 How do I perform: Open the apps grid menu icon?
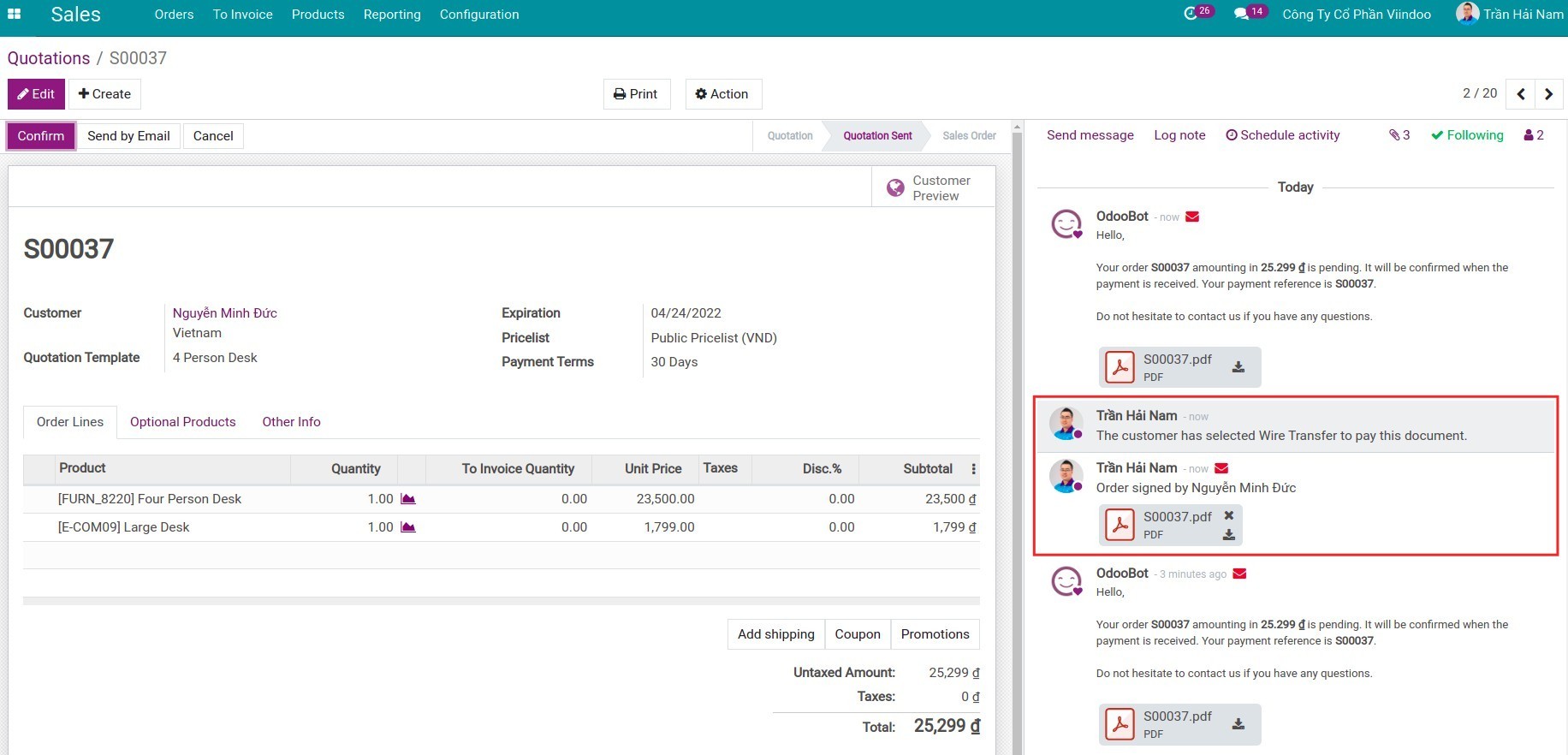coord(14,14)
